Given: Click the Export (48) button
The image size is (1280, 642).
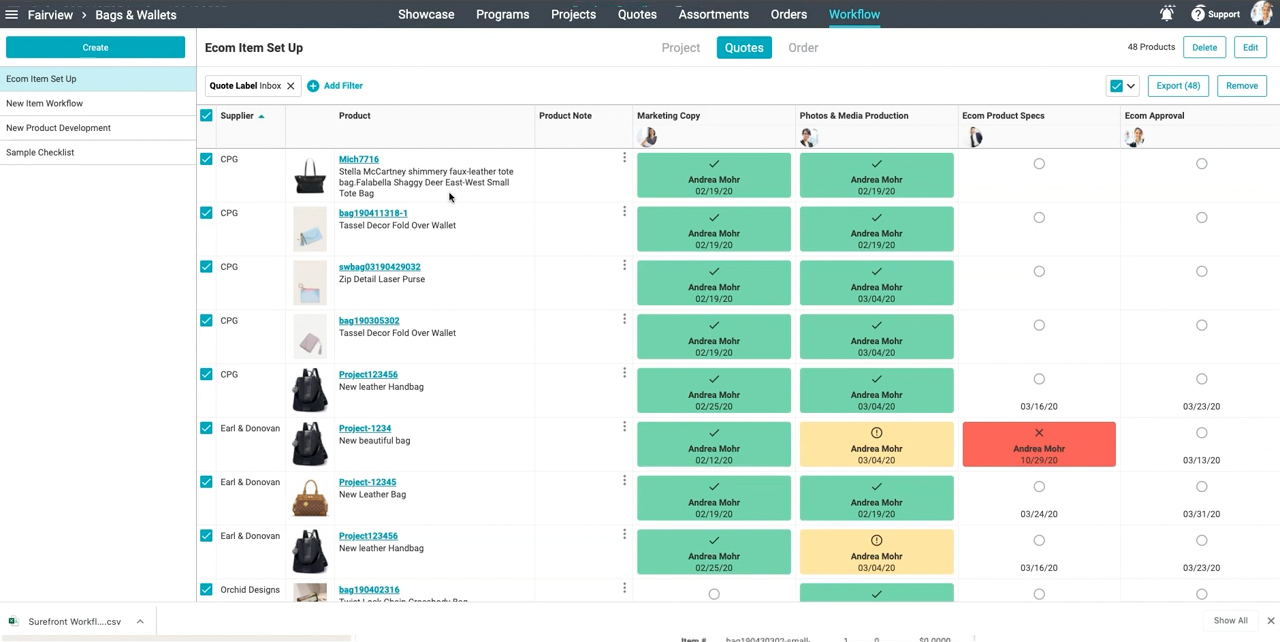Looking at the screenshot, I should [1177, 86].
